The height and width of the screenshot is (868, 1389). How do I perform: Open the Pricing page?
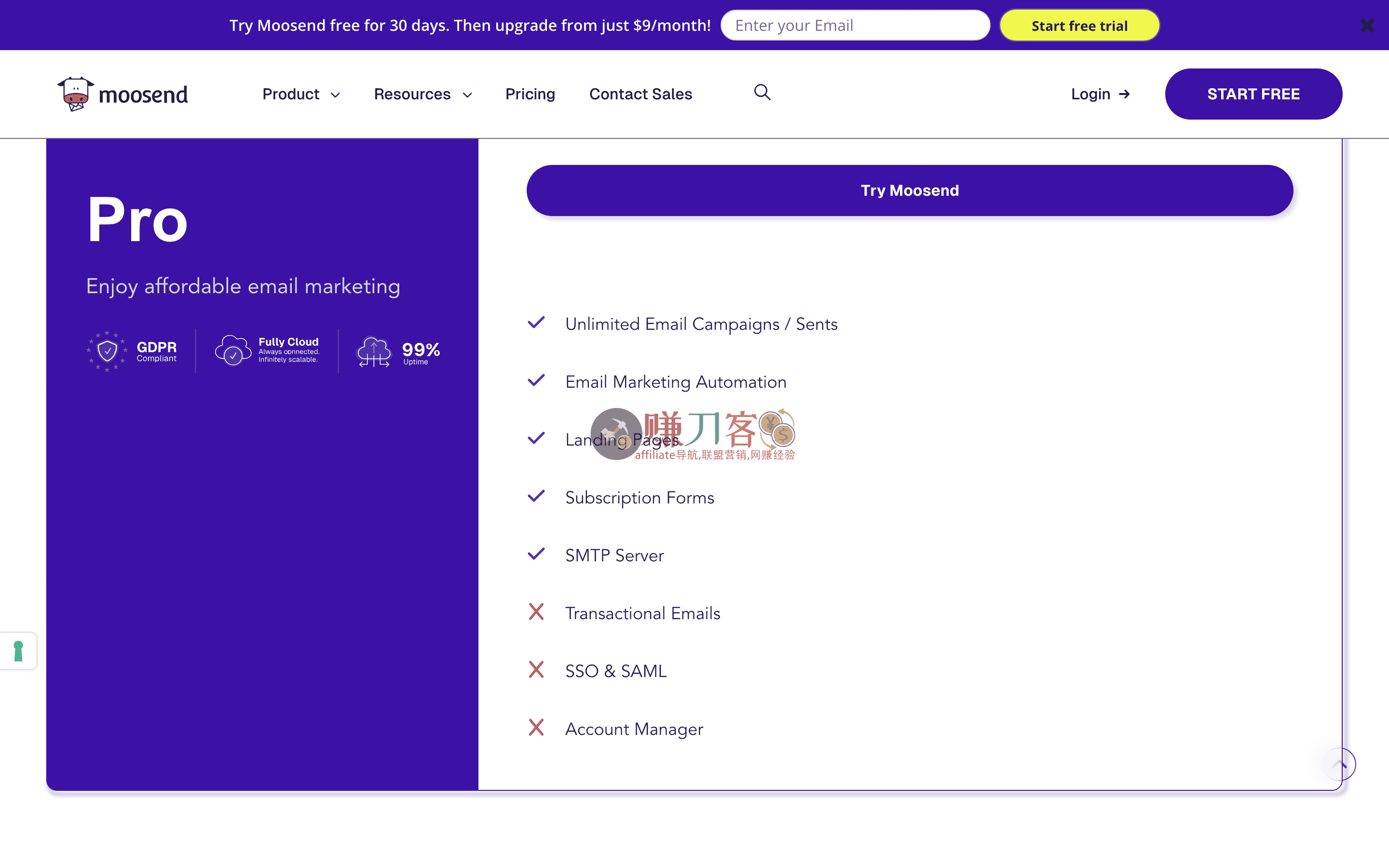[x=530, y=94]
